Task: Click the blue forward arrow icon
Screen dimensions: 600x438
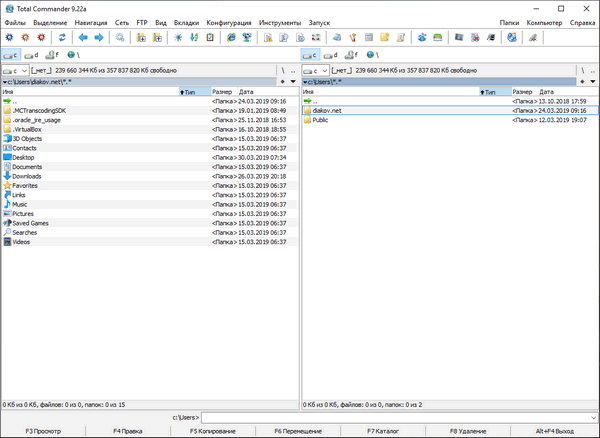Action: coord(98,37)
